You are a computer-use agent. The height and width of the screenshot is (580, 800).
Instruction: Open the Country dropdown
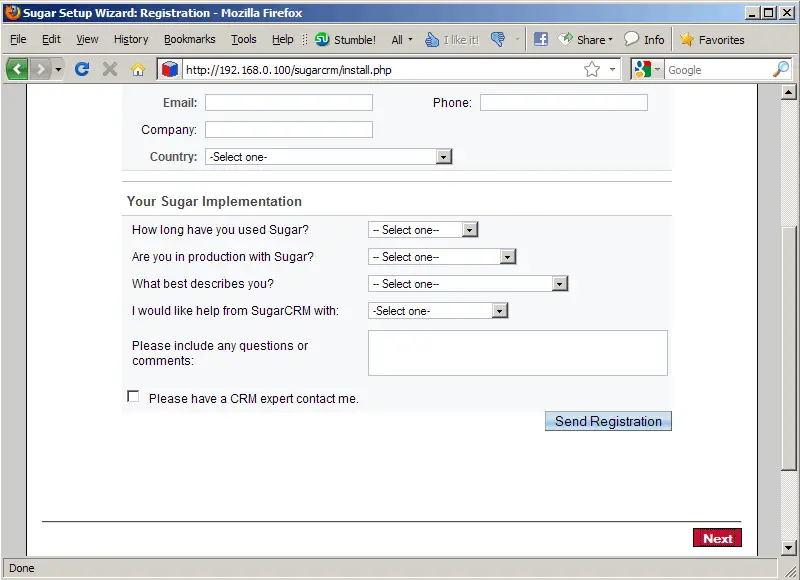point(329,156)
